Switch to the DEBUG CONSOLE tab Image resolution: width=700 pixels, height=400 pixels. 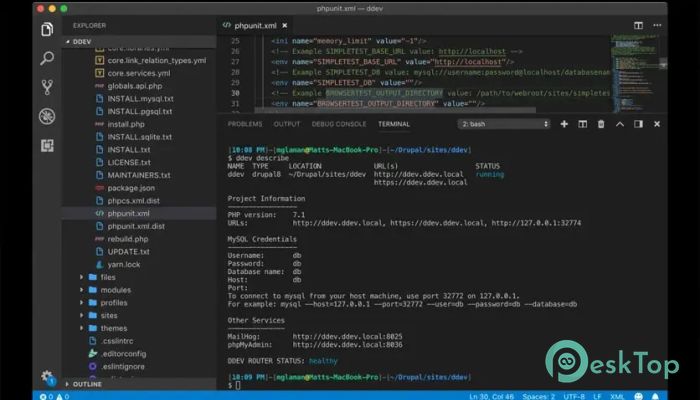click(x=339, y=124)
